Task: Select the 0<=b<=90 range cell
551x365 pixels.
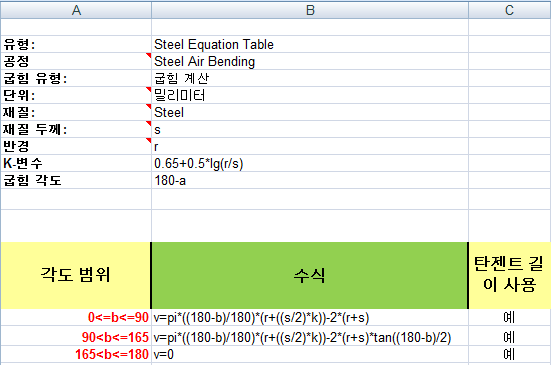Action: [76, 318]
